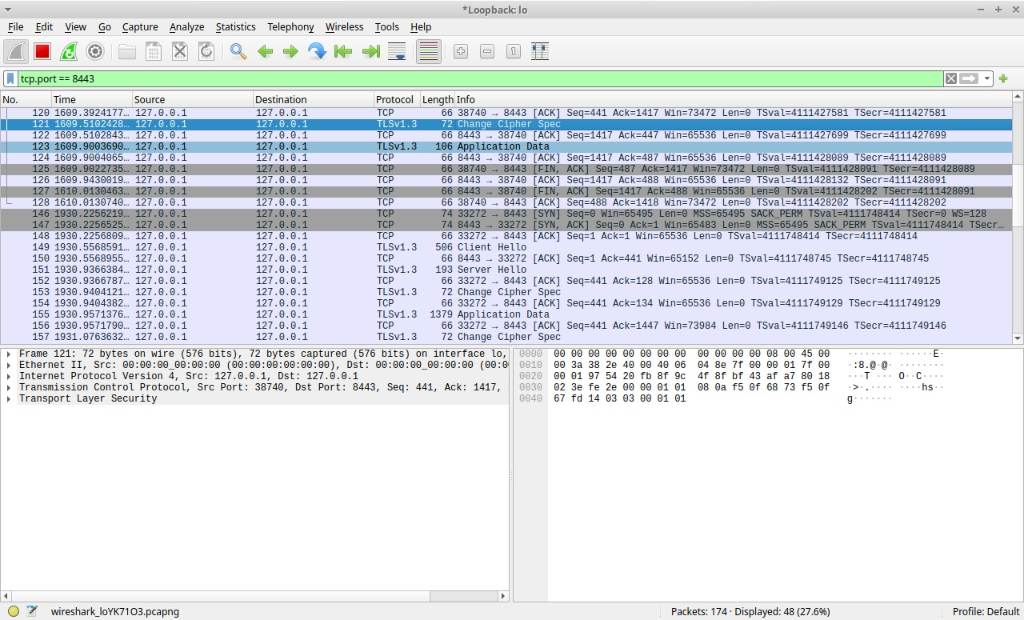Sort by the Destination column header
1024x620 pixels.
click(x=313, y=99)
